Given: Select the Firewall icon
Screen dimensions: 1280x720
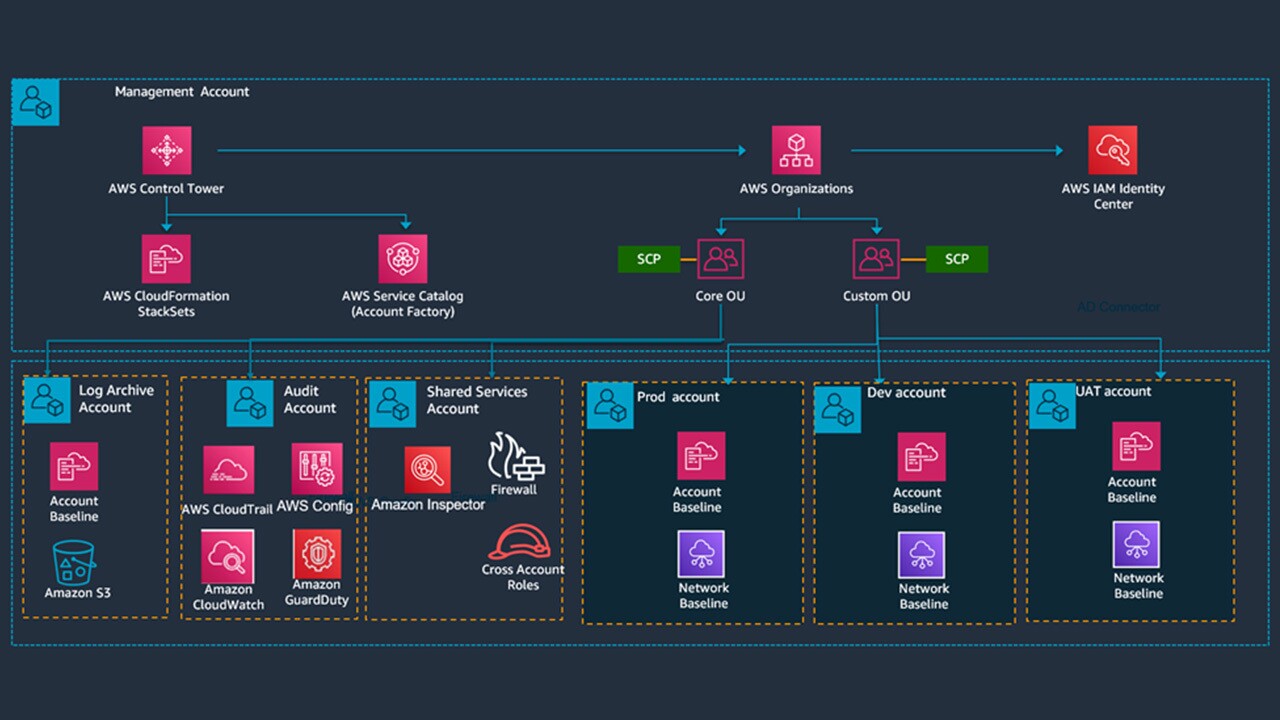Looking at the screenshot, I should click(x=514, y=456).
